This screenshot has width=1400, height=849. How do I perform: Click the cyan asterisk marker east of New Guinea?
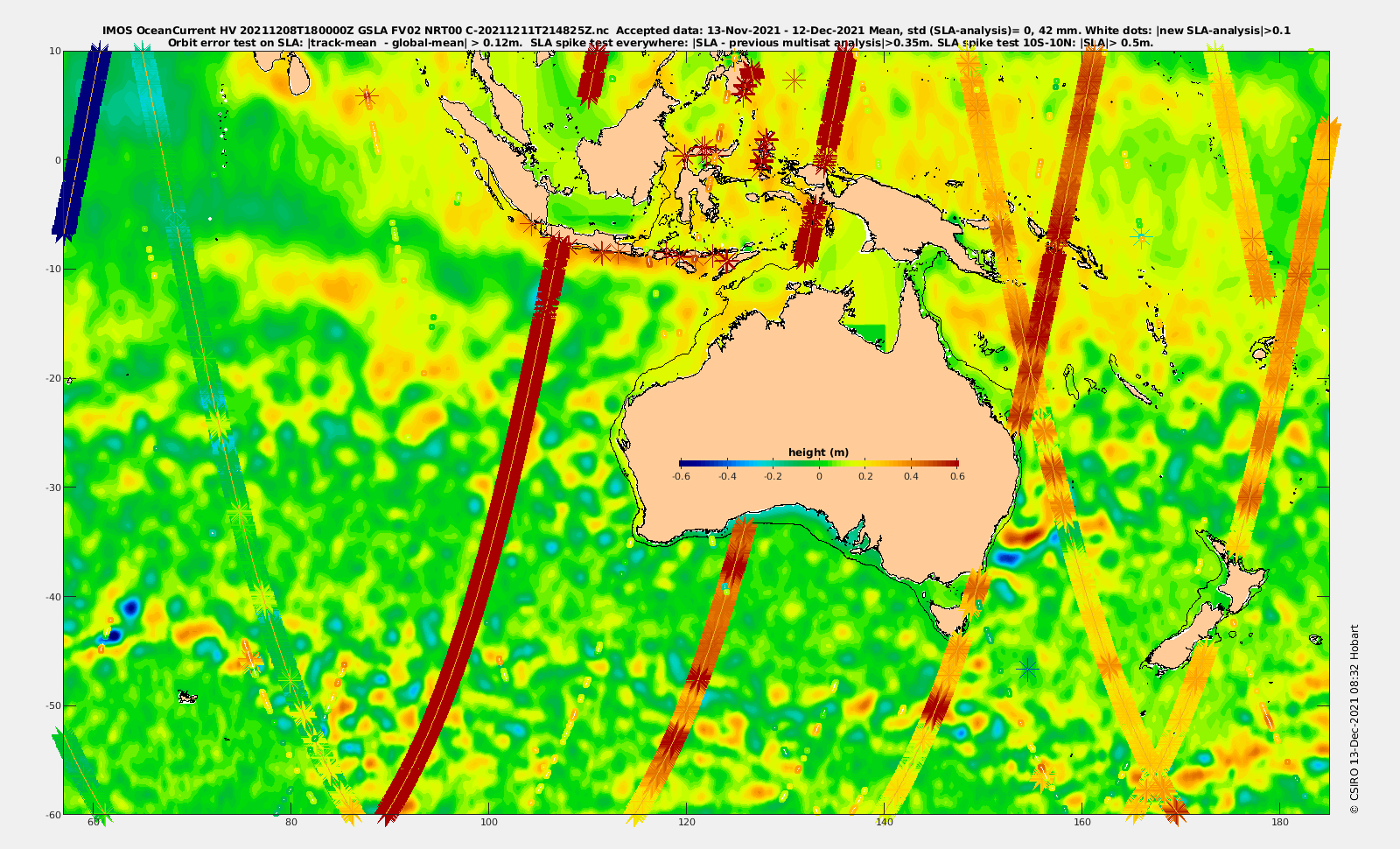tap(1140, 236)
